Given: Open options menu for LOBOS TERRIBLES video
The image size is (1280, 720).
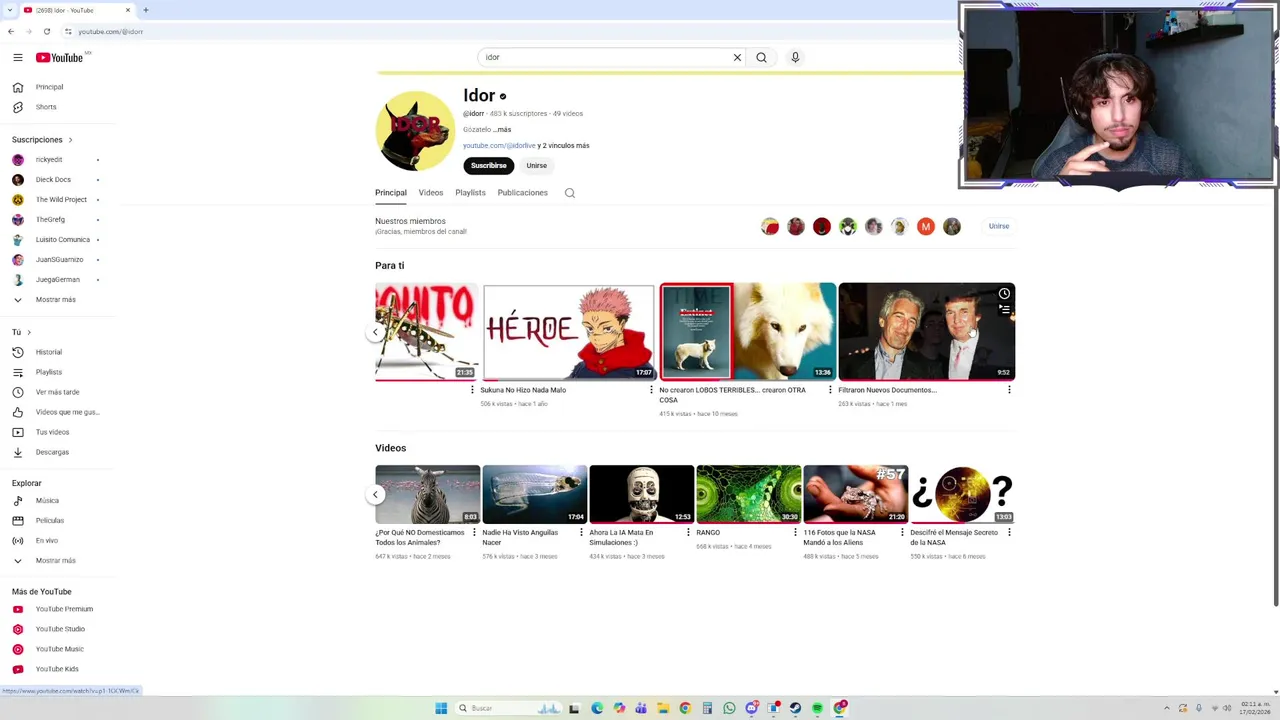Looking at the screenshot, I should tap(830, 390).
